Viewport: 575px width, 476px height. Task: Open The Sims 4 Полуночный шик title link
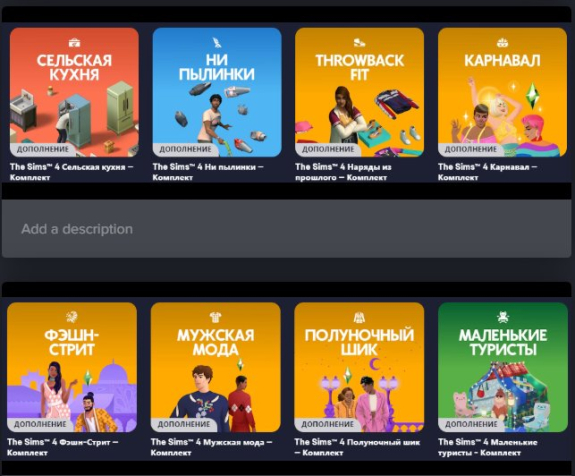click(357, 447)
